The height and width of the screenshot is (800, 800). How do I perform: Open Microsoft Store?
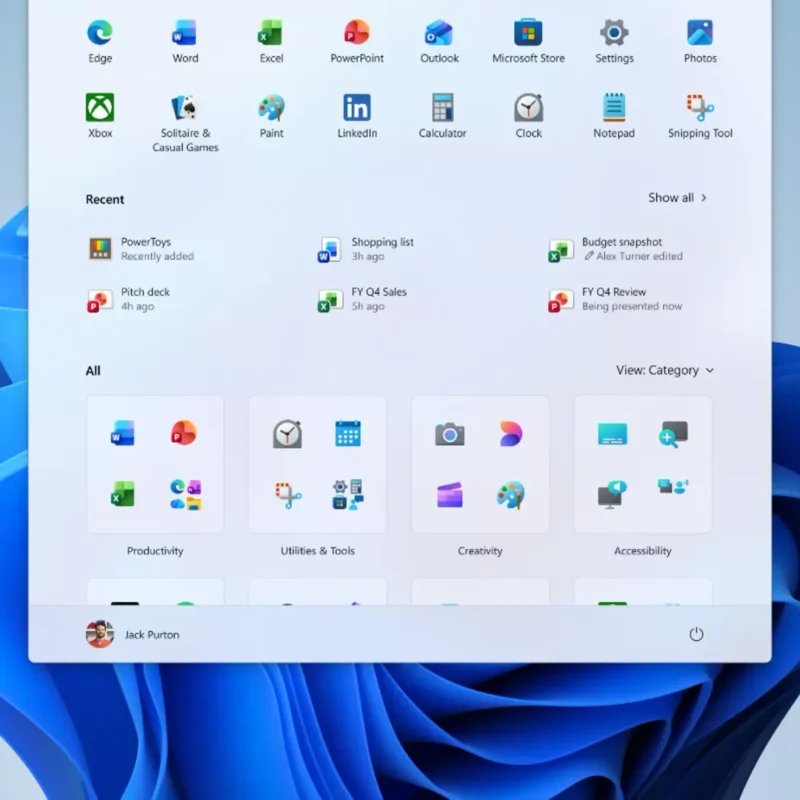pos(528,41)
